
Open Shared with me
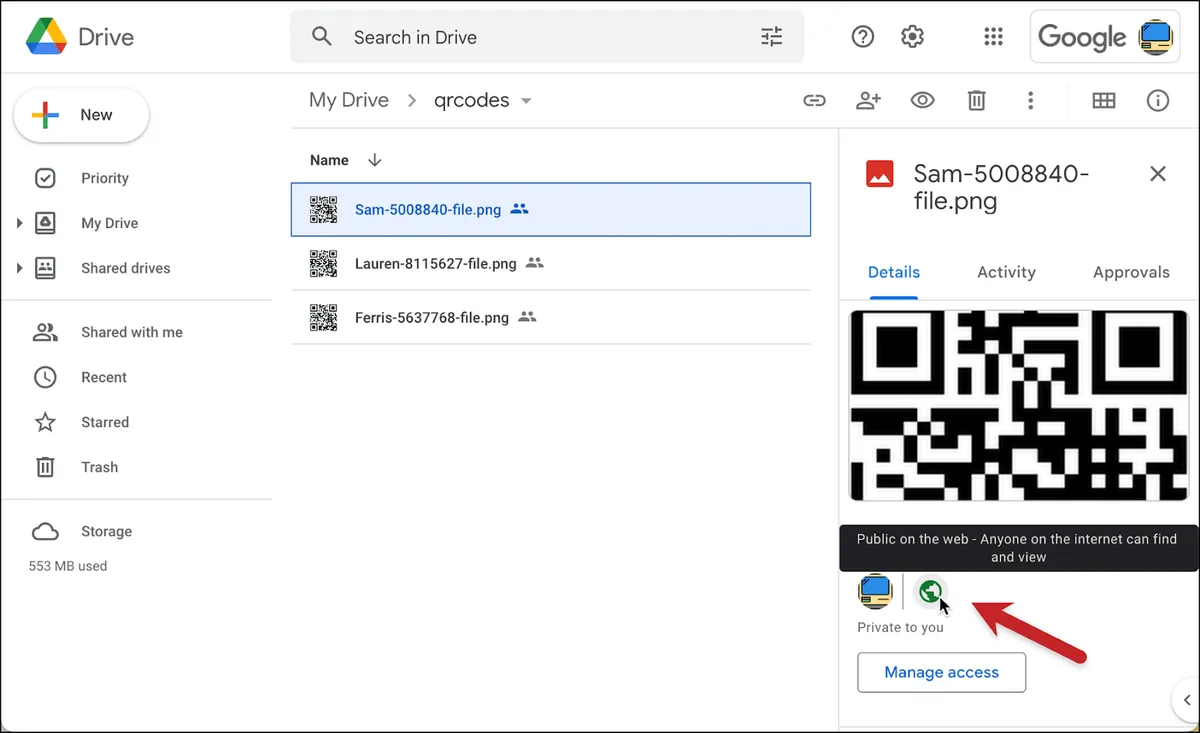pos(131,332)
